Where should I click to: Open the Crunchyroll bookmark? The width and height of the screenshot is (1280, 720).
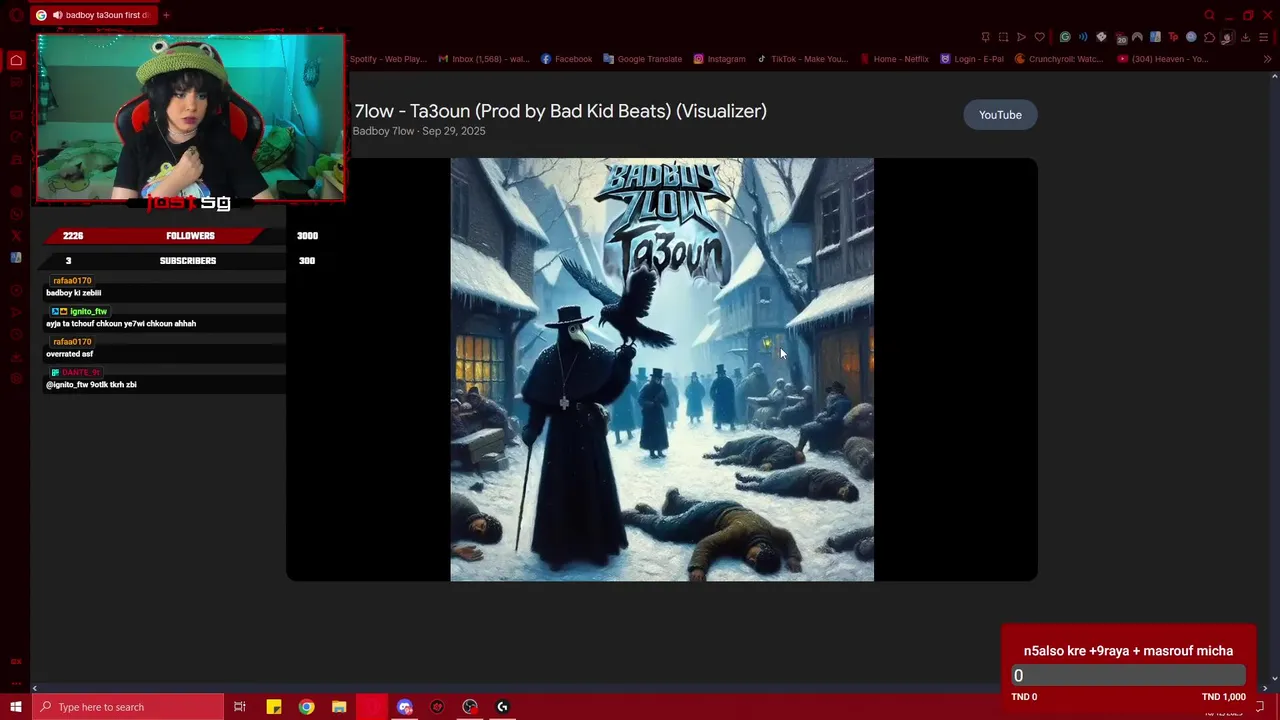point(1059,59)
